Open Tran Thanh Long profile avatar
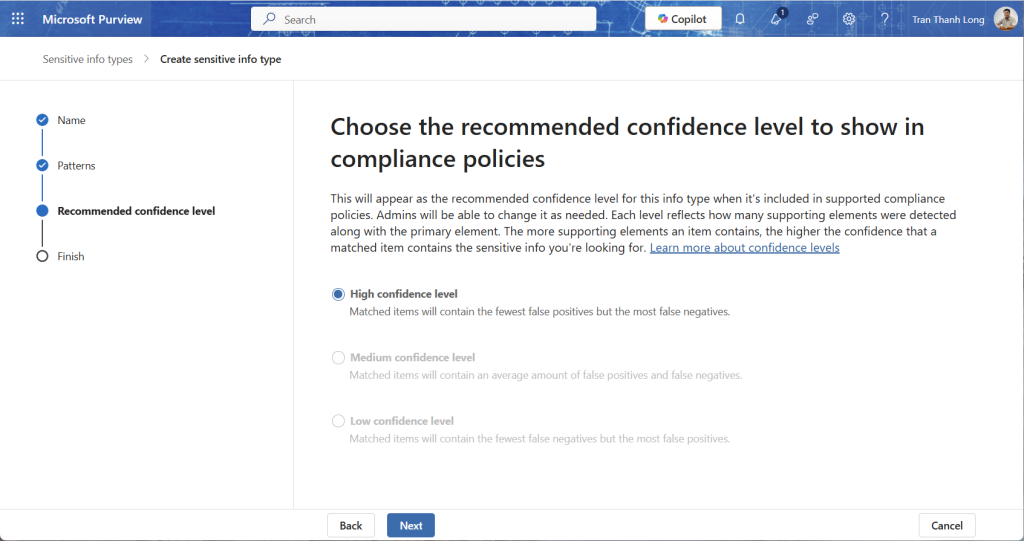Viewport: 1024px width, 541px height. coord(1005,19)
